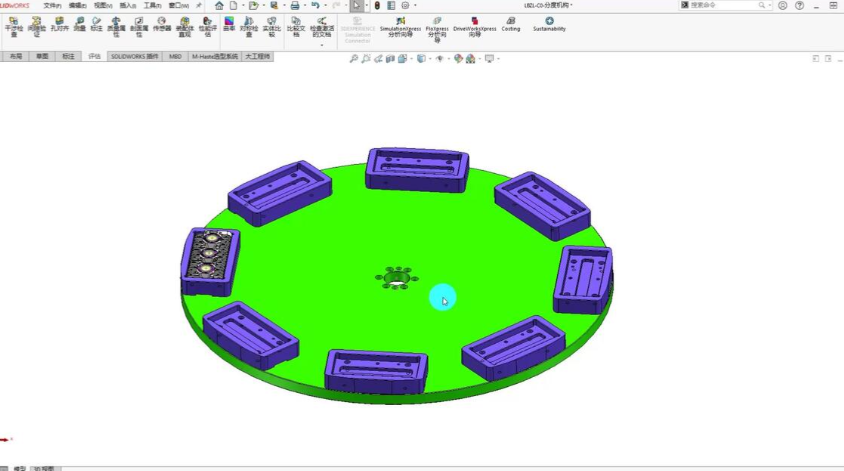The height and width of the screenshot is (471, 844).
Task: Open Section Properties (剖面属性)
Action: (139, 26)
